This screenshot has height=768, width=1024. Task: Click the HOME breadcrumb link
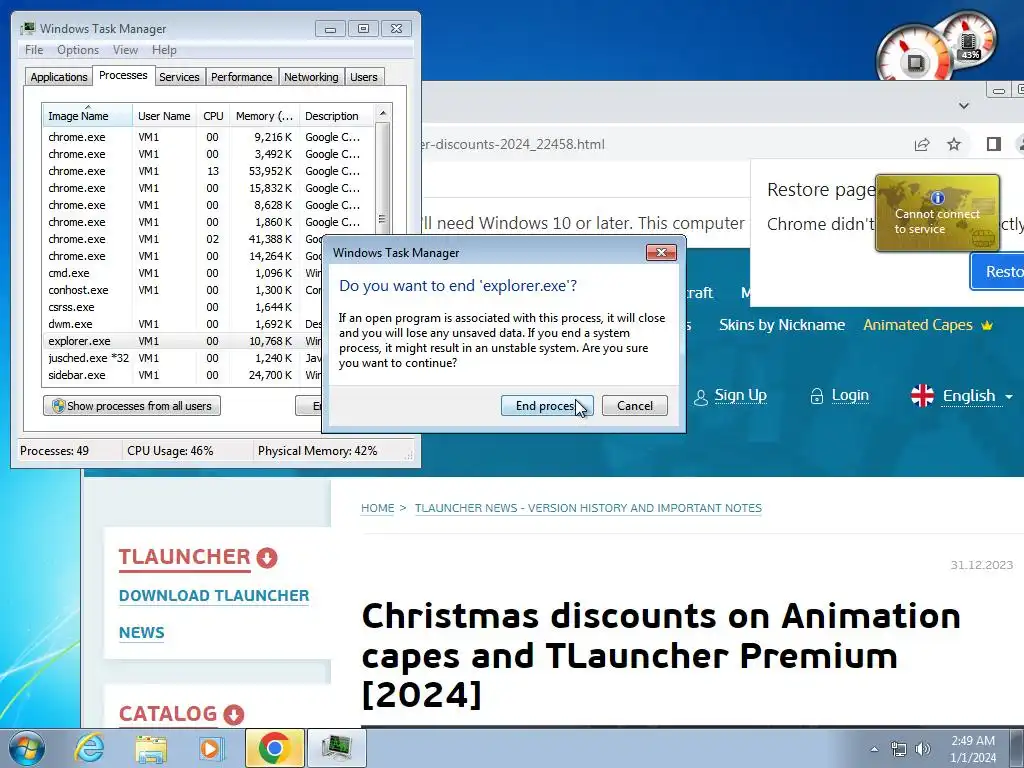click(x=377, y=508)
